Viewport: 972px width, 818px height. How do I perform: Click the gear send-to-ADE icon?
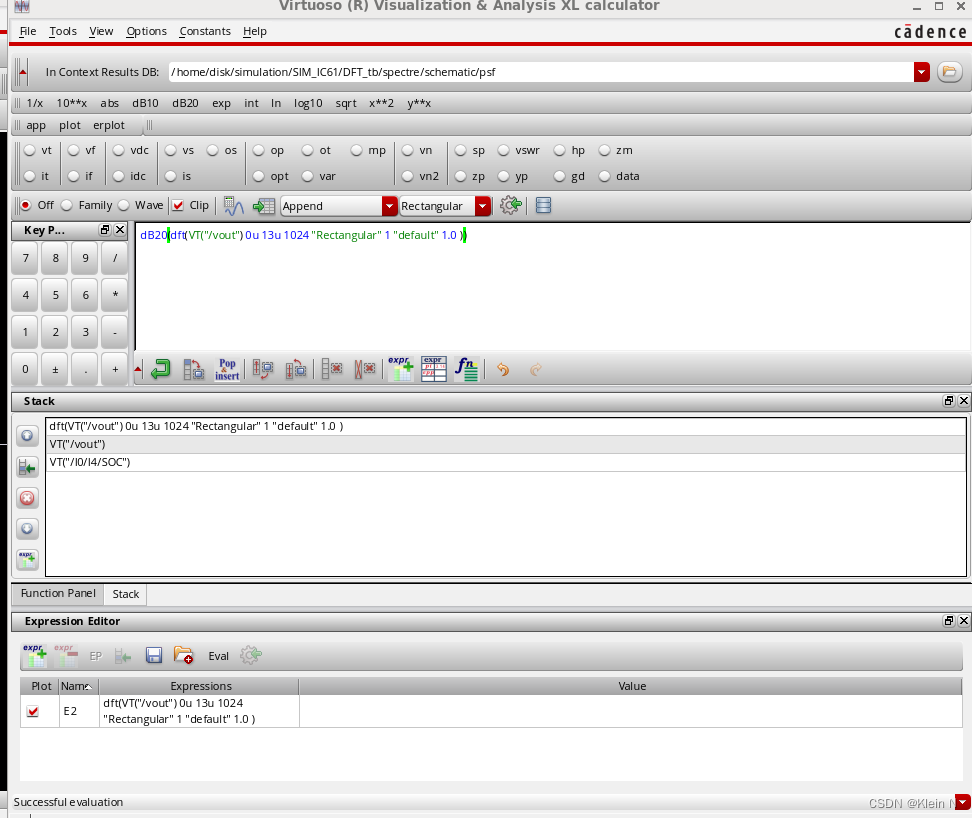point(511,205)
